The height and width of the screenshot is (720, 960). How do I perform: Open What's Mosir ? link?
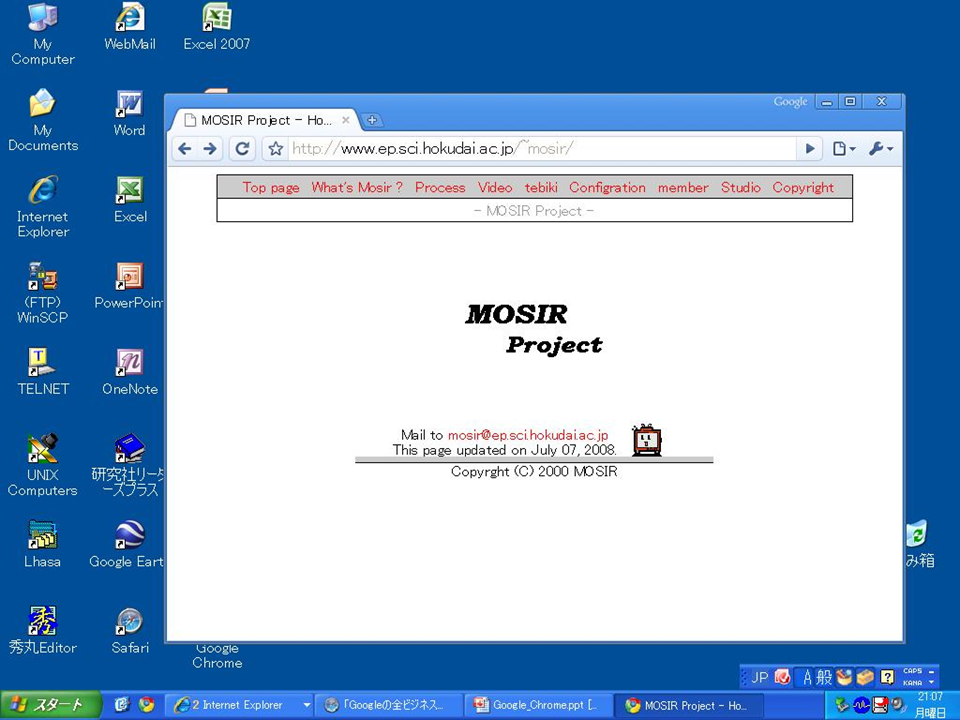pyautogui.click(x=357, y=187)
